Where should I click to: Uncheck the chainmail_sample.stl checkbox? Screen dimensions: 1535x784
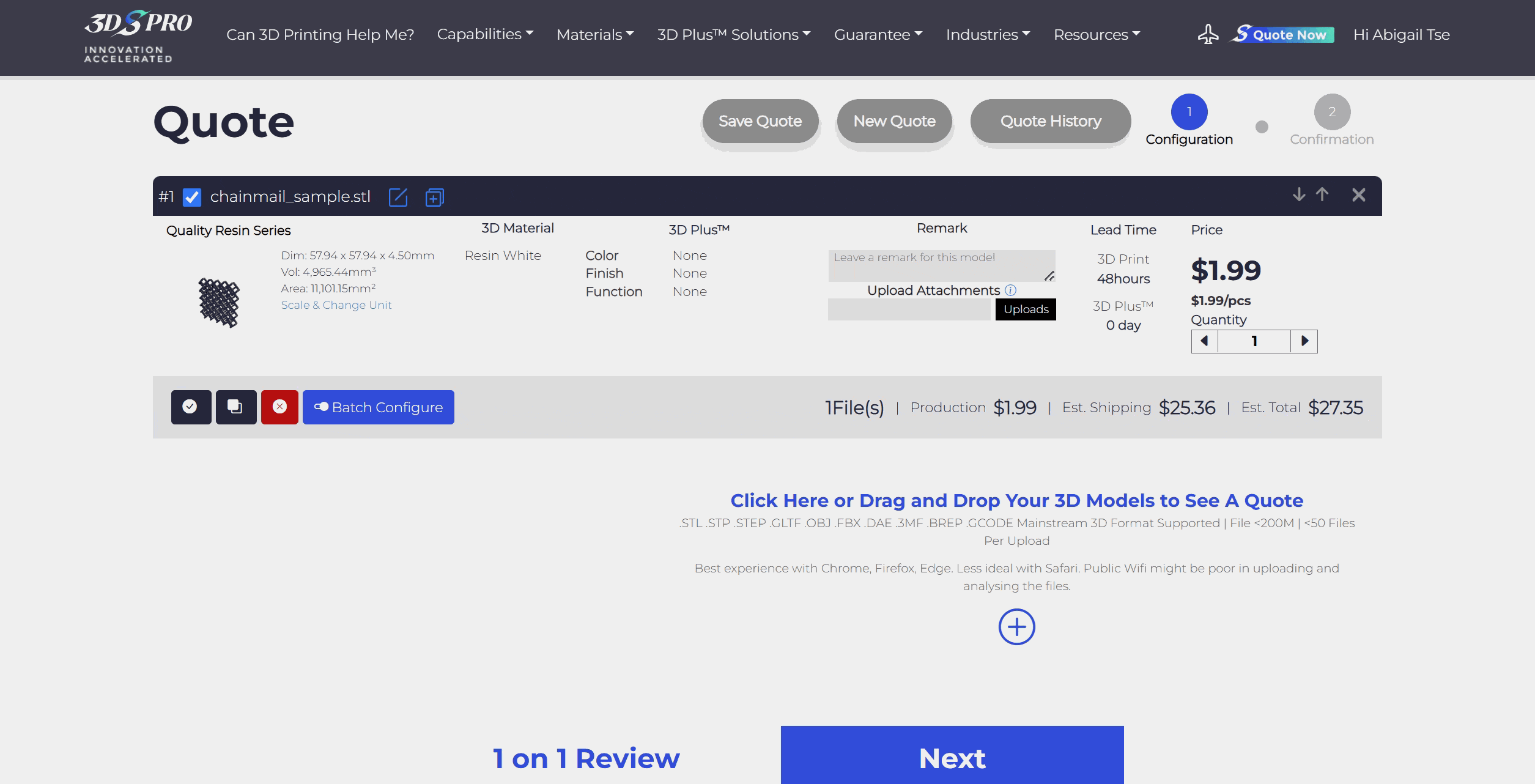pyautogui.click(x=192, y=197)
